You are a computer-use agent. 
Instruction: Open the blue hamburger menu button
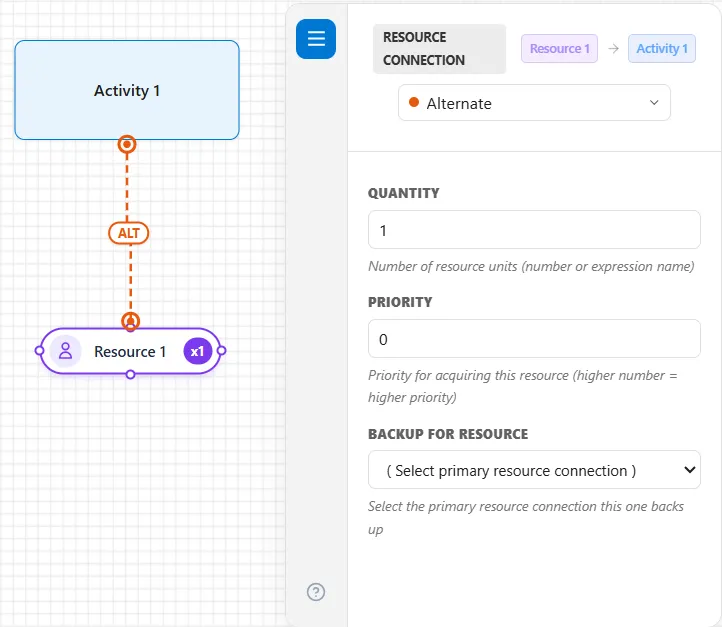pos(315,39)
